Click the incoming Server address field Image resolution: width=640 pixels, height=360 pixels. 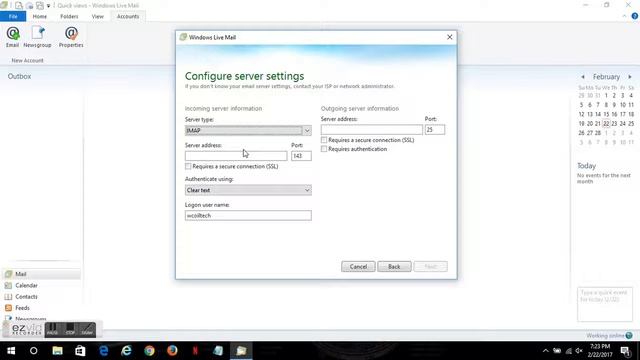tap(236, 156)
